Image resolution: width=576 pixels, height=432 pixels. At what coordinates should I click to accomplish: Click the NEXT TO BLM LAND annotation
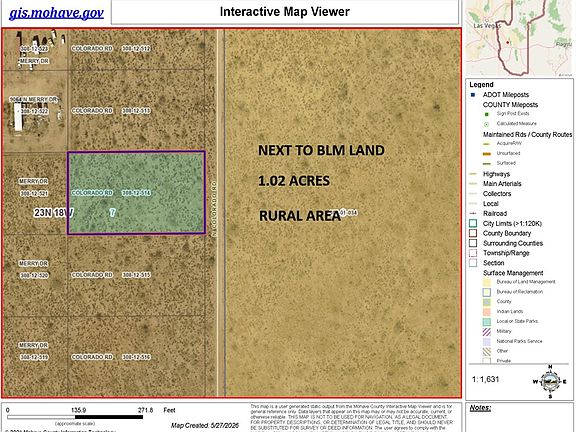click(x=321, y=151)
